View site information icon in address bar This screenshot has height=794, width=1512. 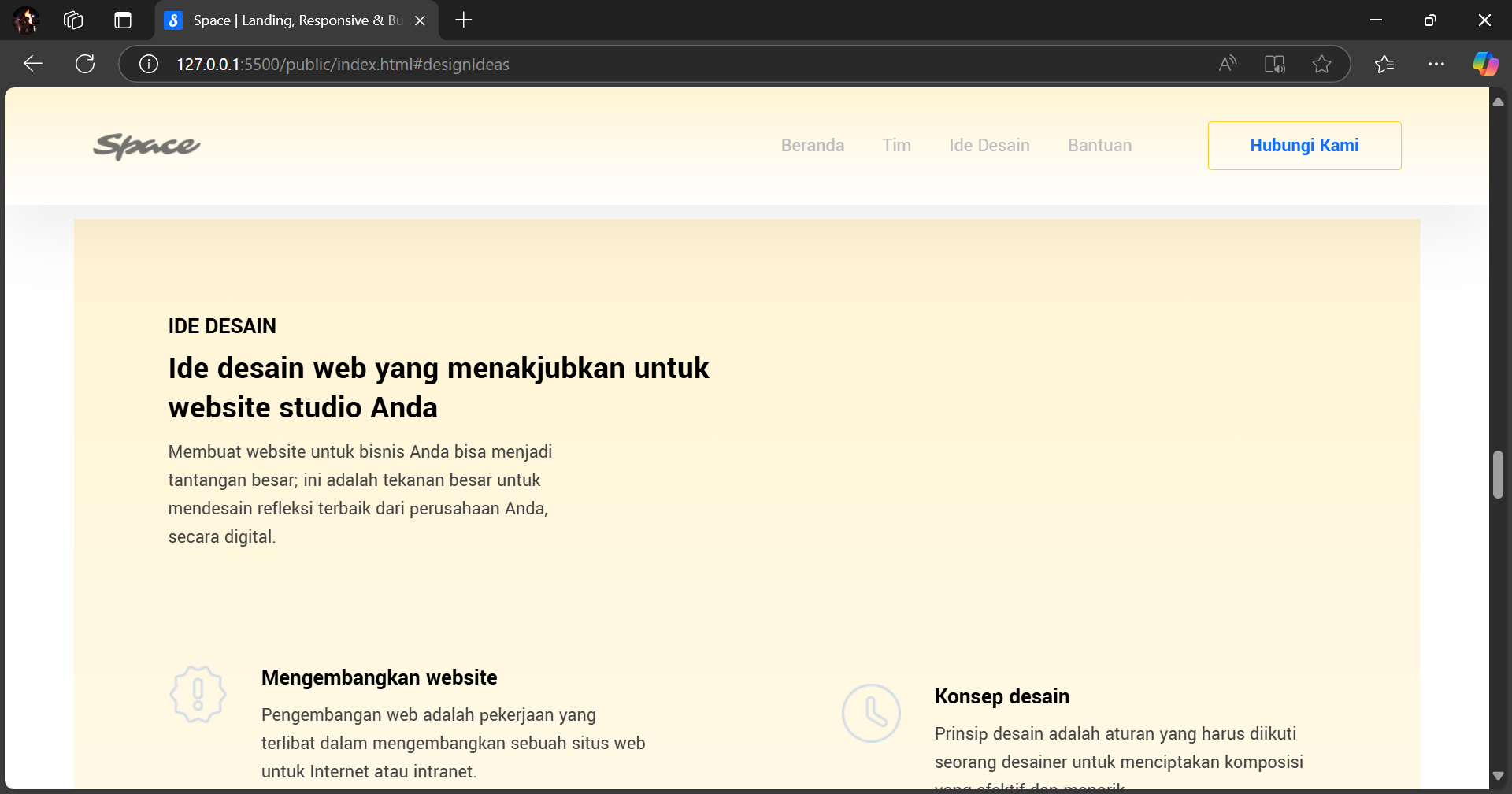(149, 64)
